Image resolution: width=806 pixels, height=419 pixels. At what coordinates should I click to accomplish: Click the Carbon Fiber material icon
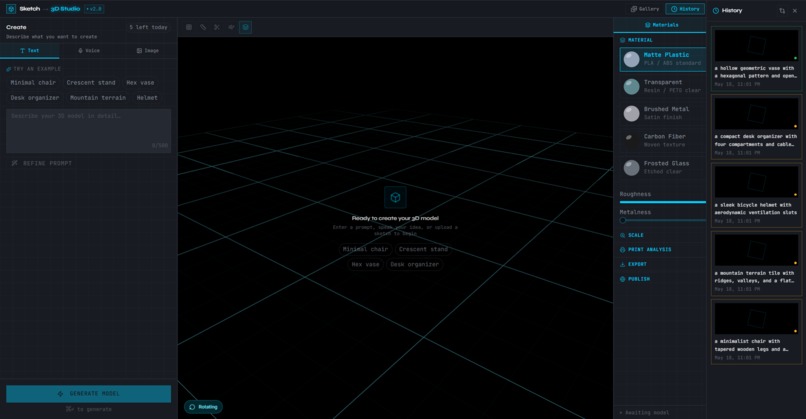[631, 140]
